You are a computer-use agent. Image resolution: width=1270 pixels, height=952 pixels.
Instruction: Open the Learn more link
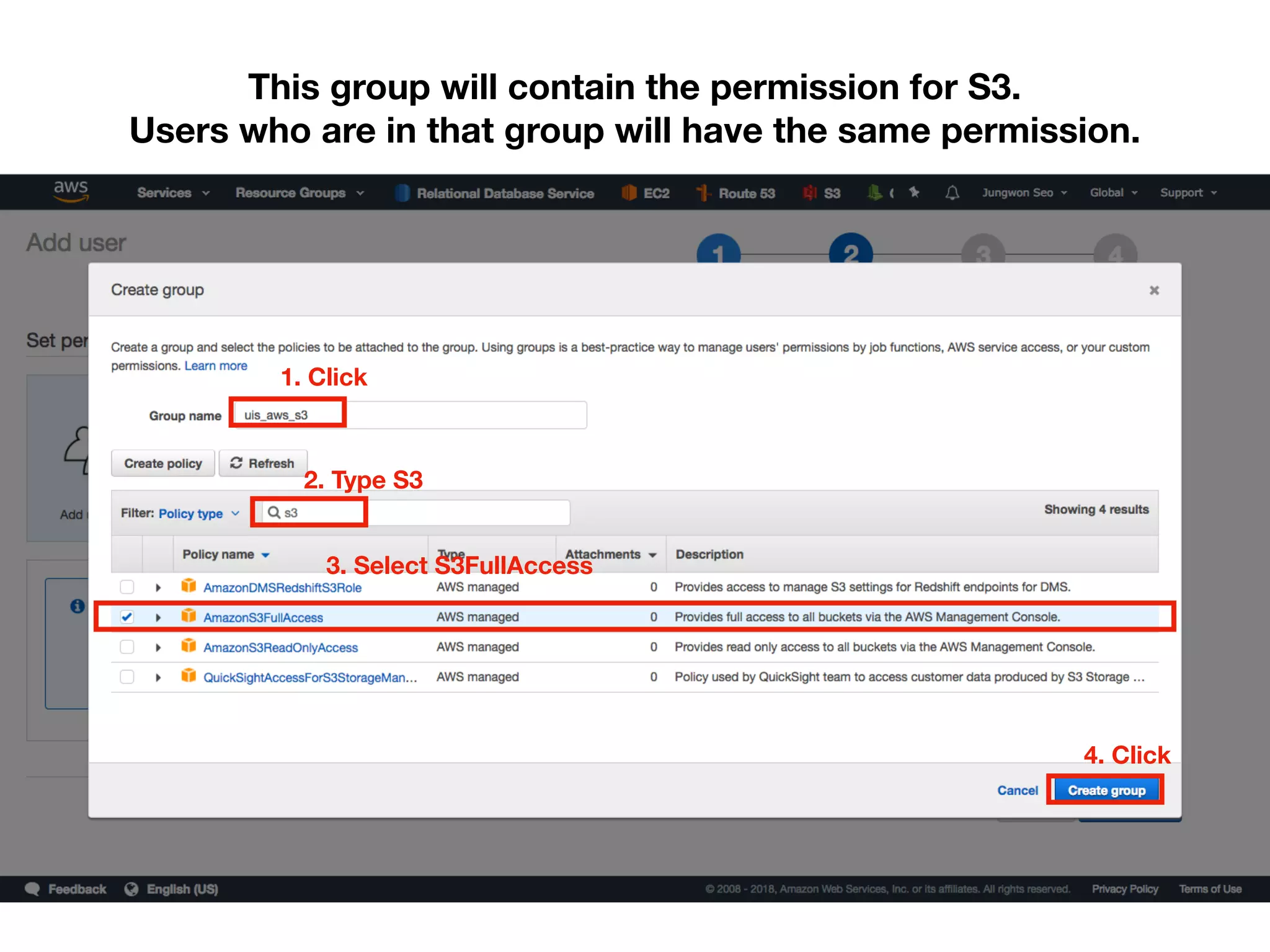pyautogui.click(x=216, y=366)
